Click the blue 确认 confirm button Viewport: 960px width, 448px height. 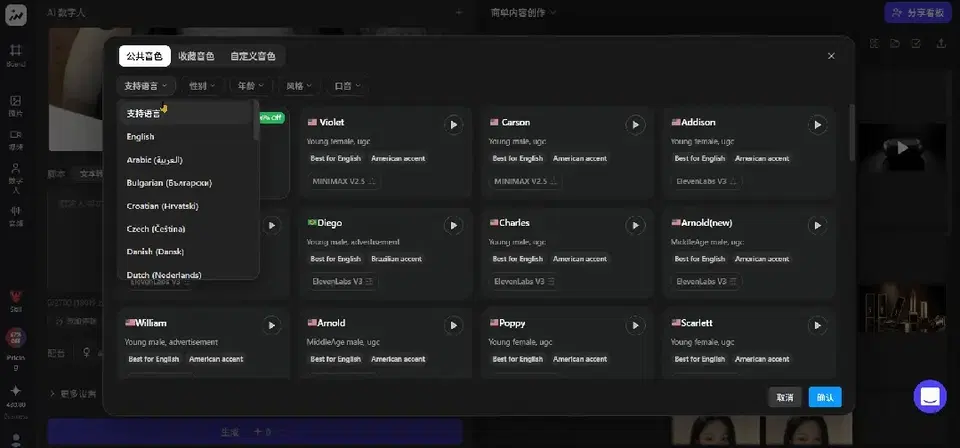point(825,397)
